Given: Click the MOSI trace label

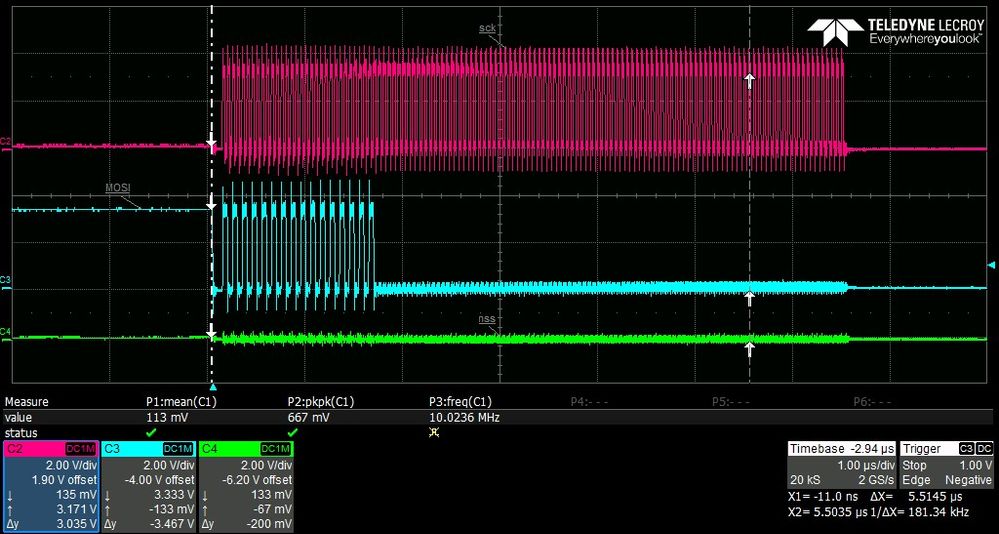Looking at the screenshot, I should tap(118, 187).
